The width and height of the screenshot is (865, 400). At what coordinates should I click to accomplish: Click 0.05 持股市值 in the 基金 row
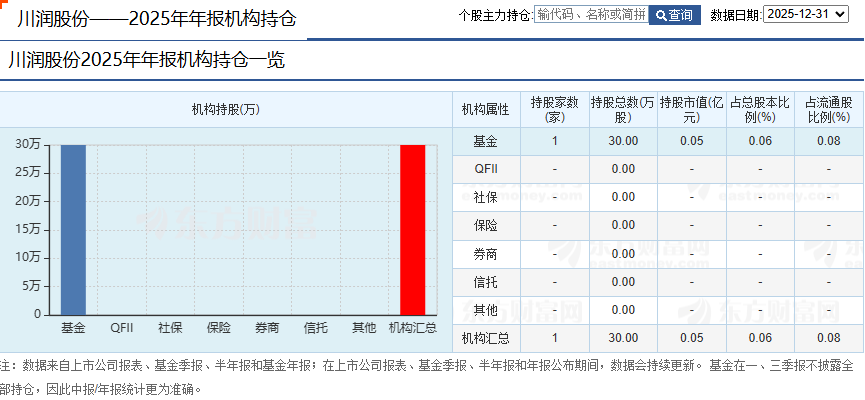tap(692, 141)
